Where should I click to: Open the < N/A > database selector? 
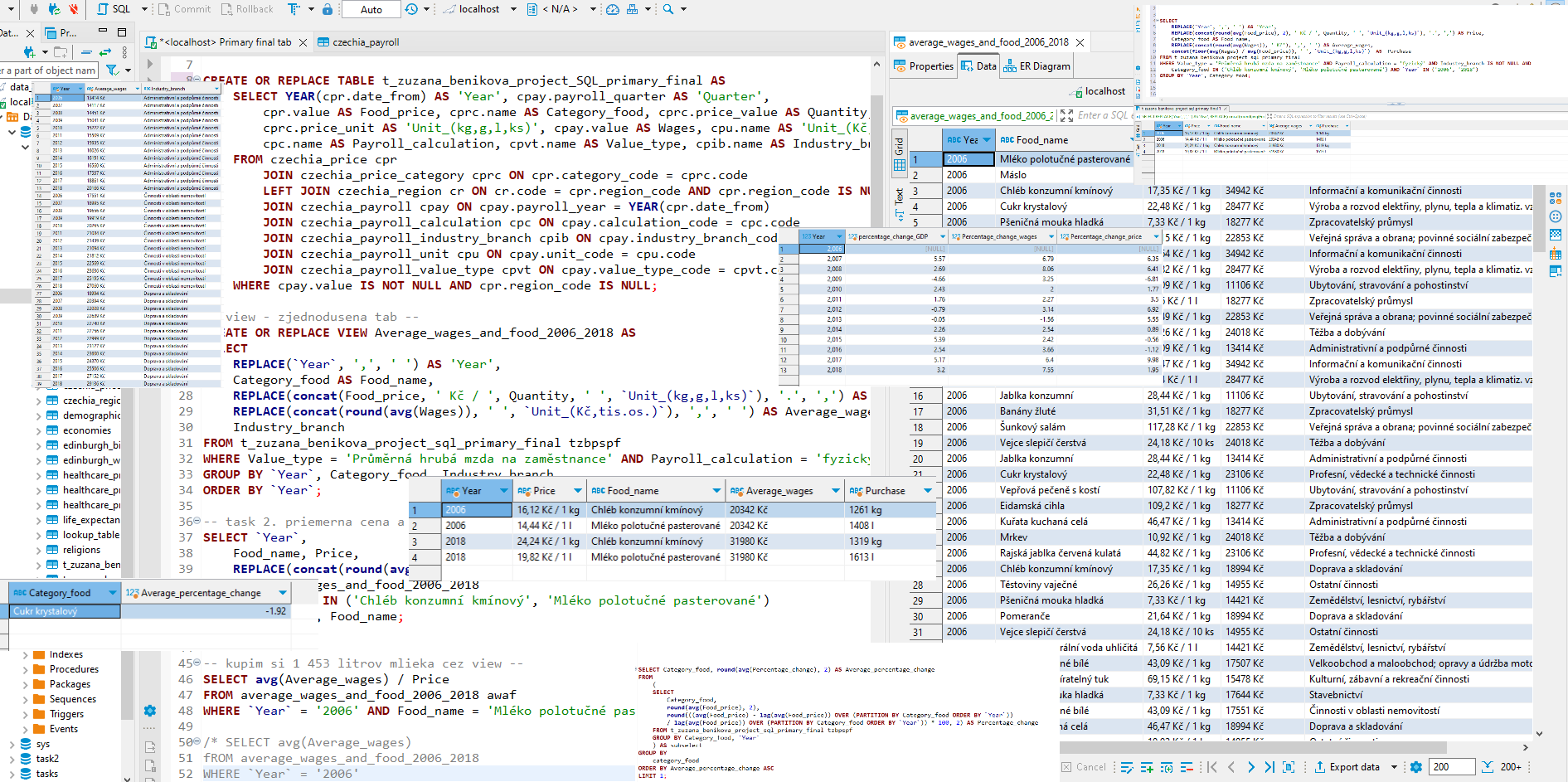[x=561, y=9]
